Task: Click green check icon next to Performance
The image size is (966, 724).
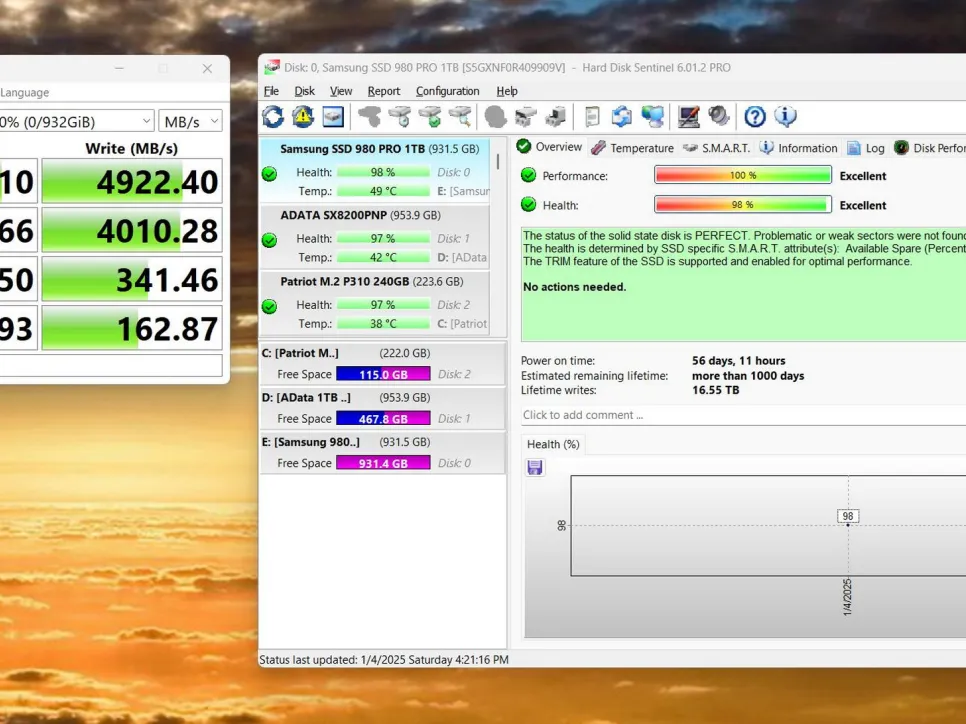Action: (x=529, y=175)
